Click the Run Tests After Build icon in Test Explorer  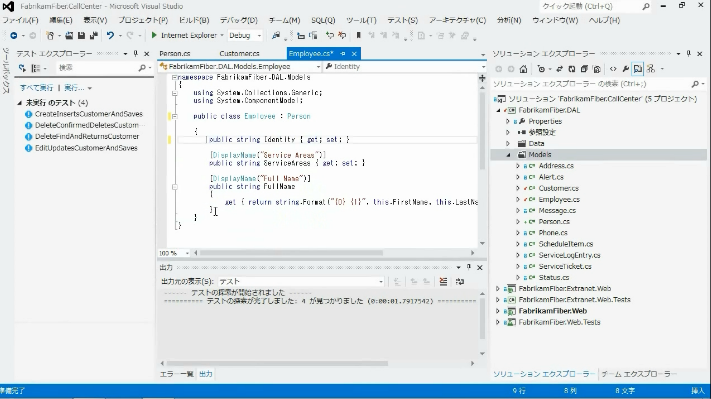coord(22,68)
